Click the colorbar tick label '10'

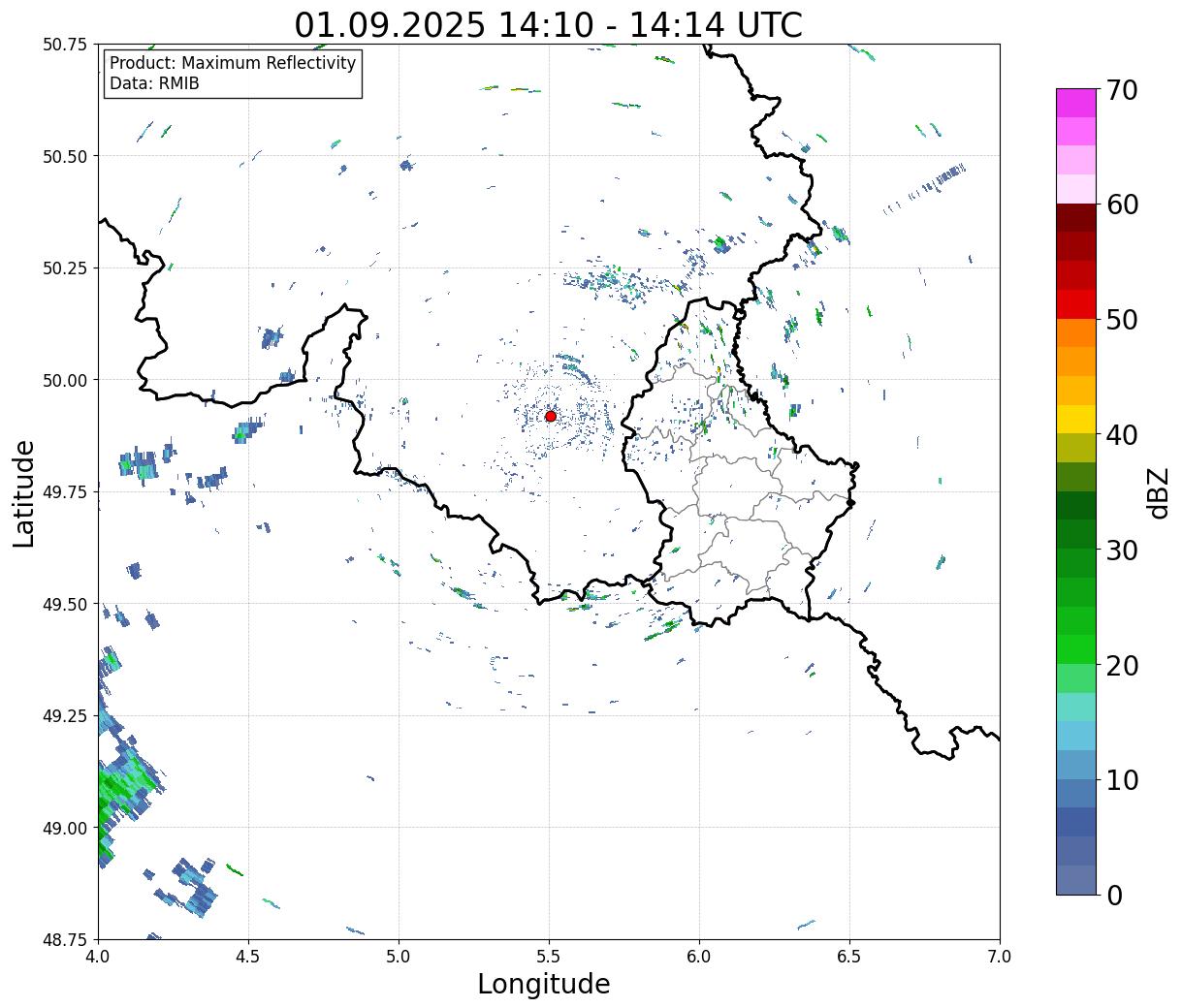coord(1122,780)
